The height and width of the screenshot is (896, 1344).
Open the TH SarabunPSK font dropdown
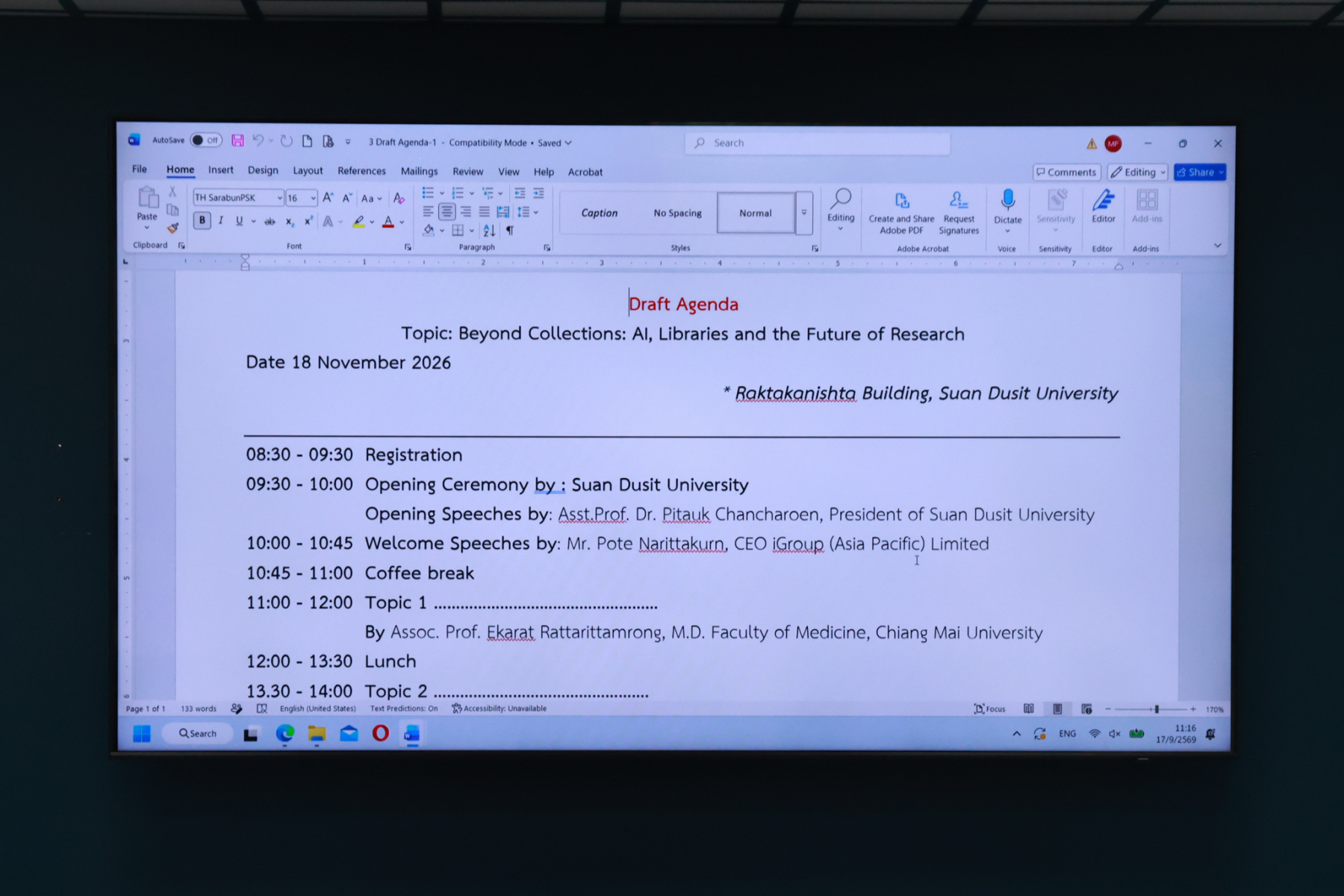[238, 198]
